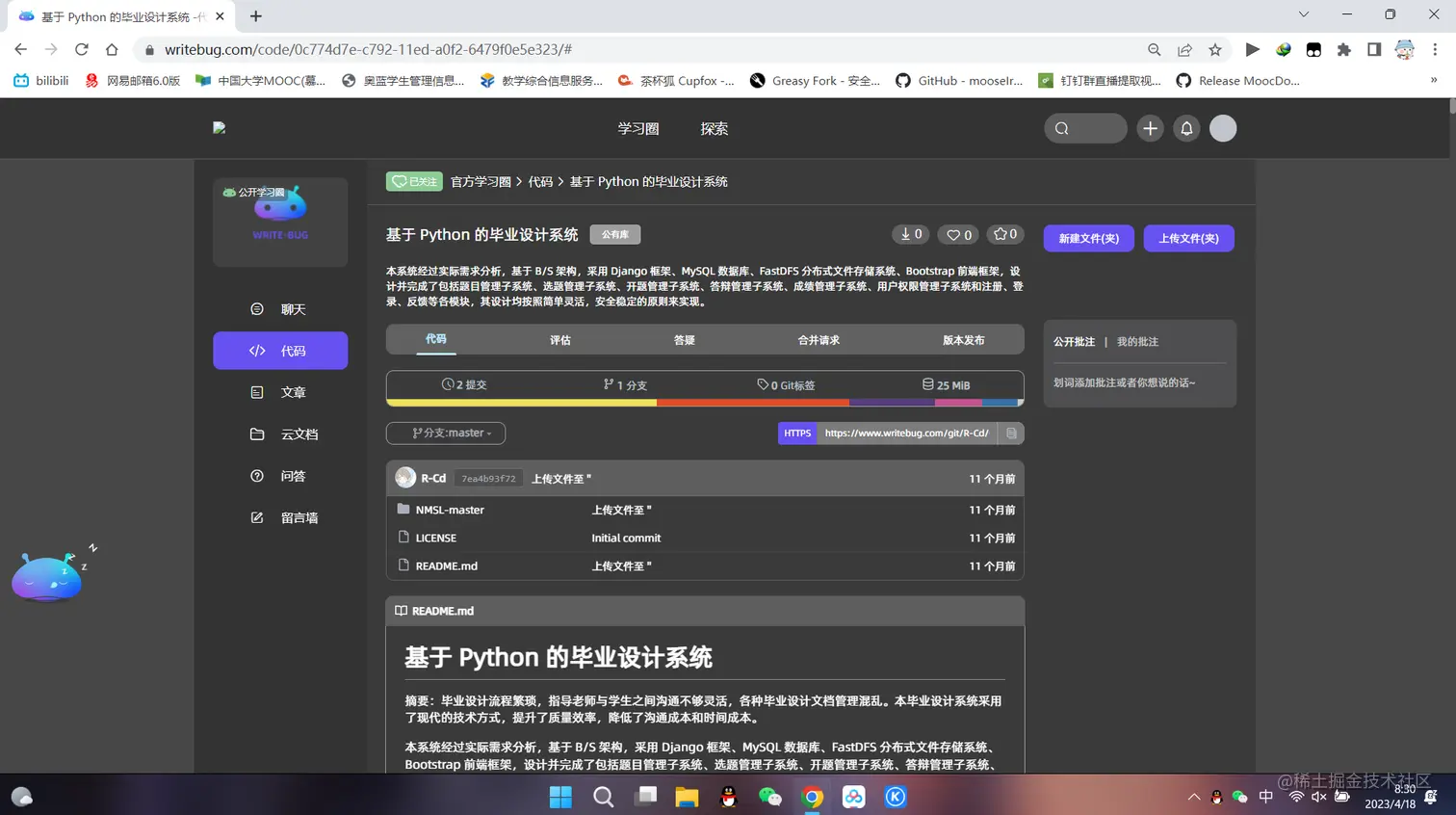Switch to the 答疑 tab
Viewport: 1456px width, 815px height.
pyautogui.click(x=685, y=340)
